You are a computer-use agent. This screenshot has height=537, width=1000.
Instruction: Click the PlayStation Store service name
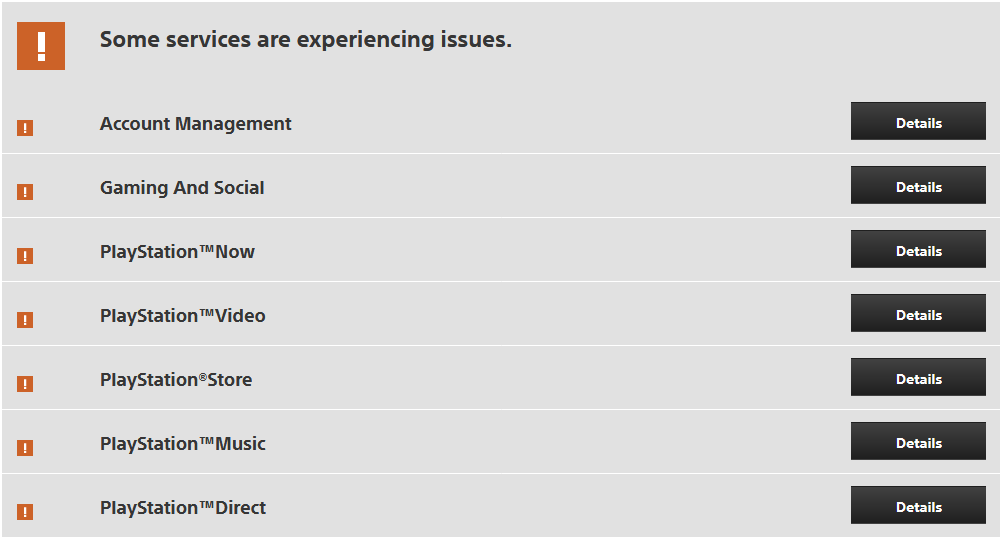coord(176,380)
